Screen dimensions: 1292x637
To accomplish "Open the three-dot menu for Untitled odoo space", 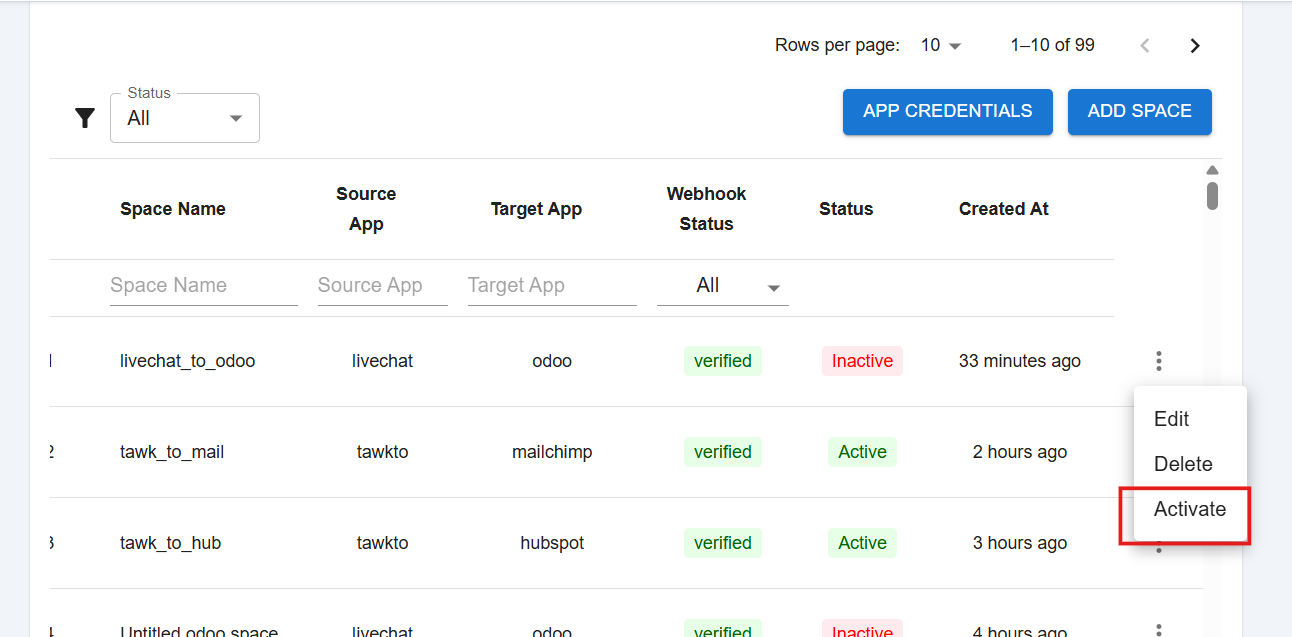I will 1158,631.
